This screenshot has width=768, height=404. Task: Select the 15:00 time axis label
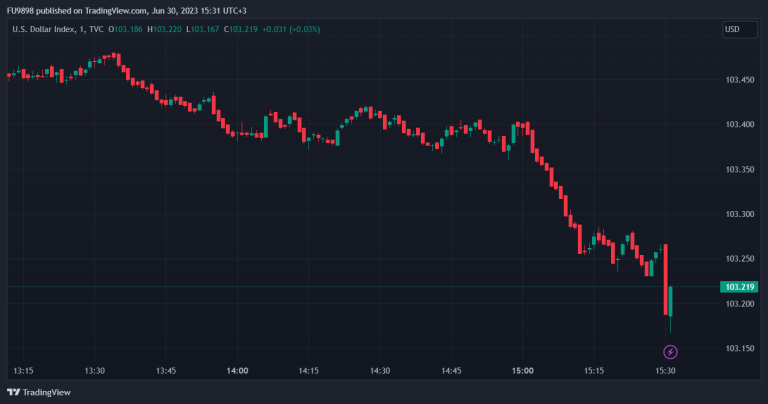coord(523,370)
